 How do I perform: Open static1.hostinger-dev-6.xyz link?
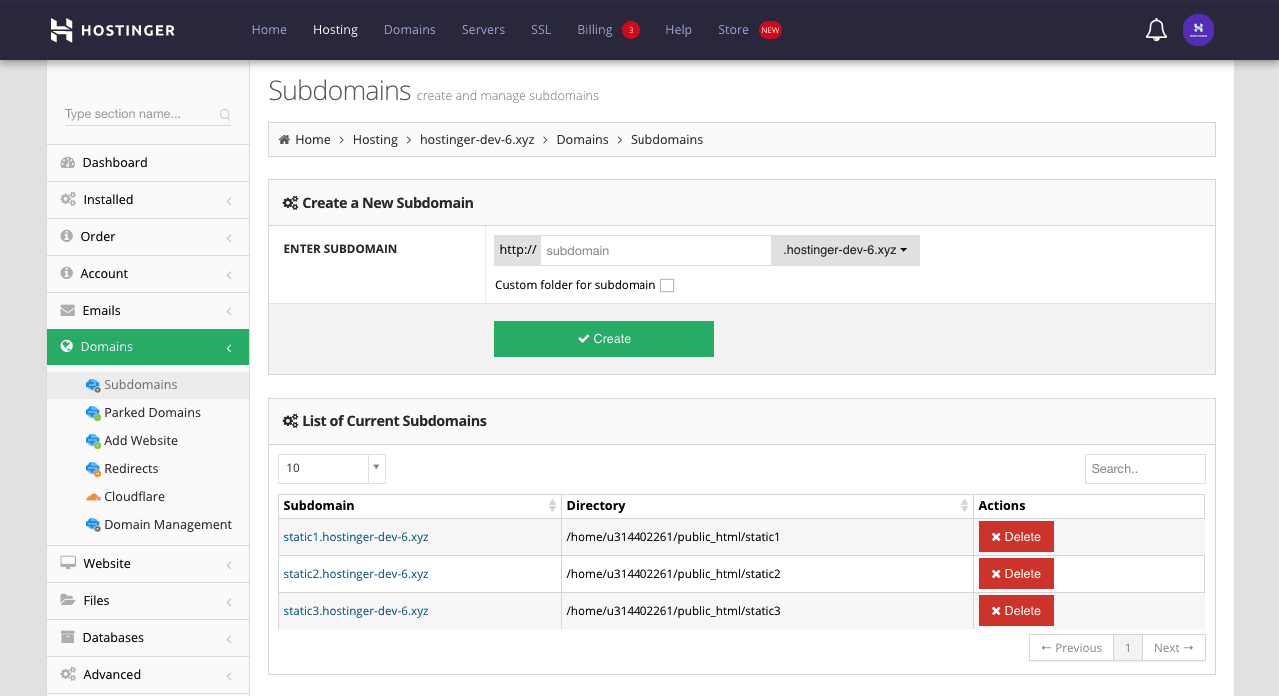[x=356, y=537]
